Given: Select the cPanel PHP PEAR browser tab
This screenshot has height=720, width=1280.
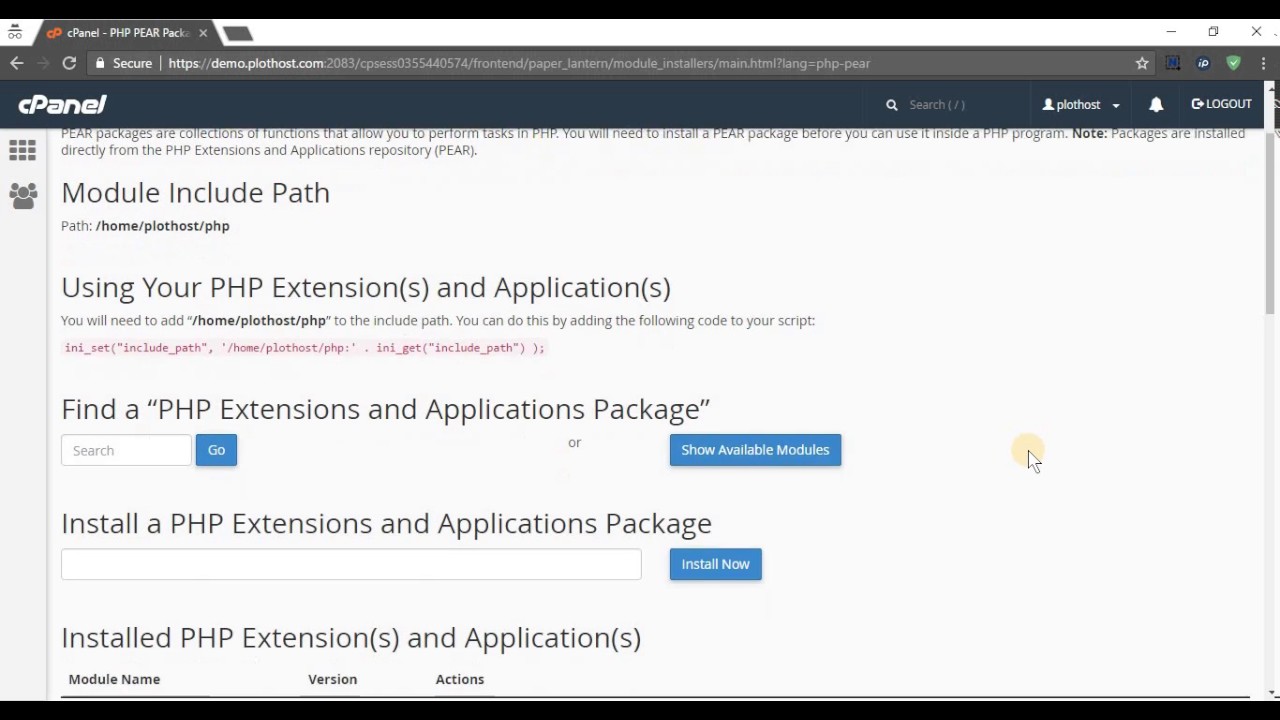Looking at the screenshot, I should tap(118, 33).
